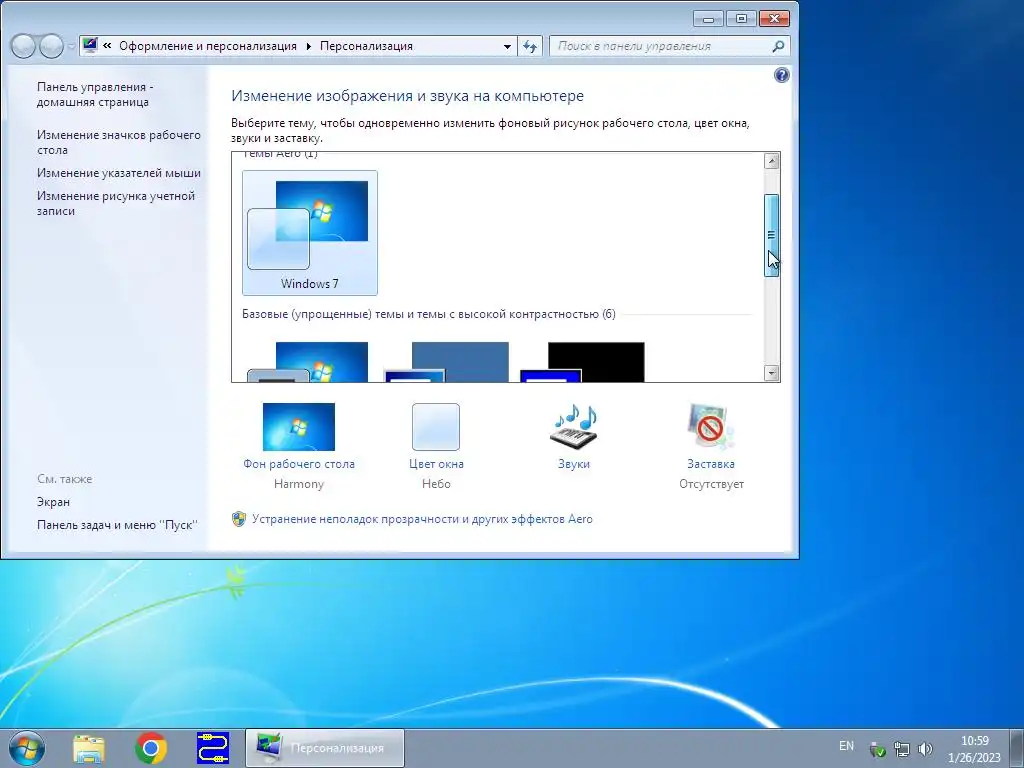1024x768 pixels.
Task: Click the refresh button beside address bar
Action: tap(530, 46)
